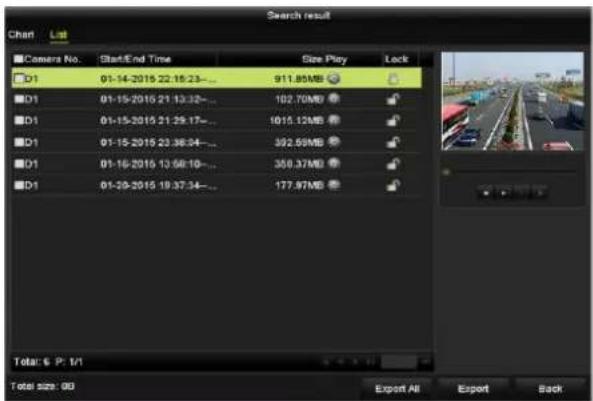Click the Back button
The width and height of the screenshot is (593, 401).
tap(550, 389)
